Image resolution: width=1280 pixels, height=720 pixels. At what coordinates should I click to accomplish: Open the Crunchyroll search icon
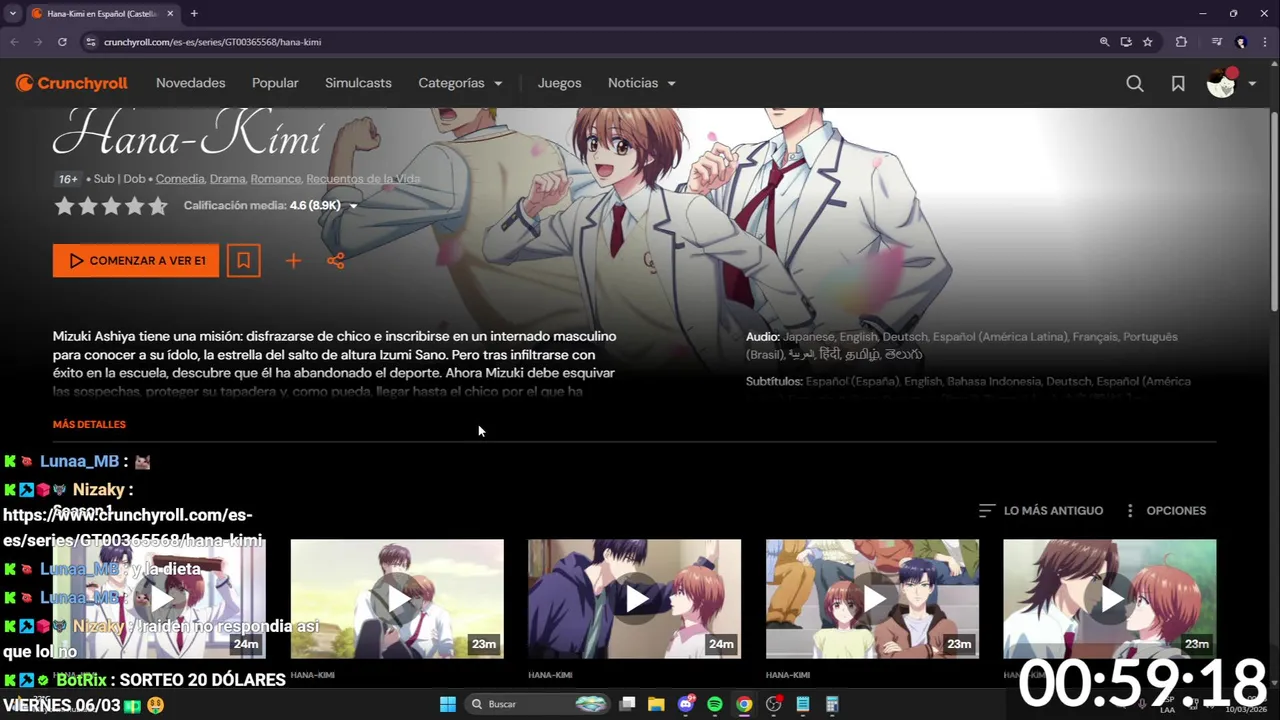pyautogui.click(x=1134, y=84)
